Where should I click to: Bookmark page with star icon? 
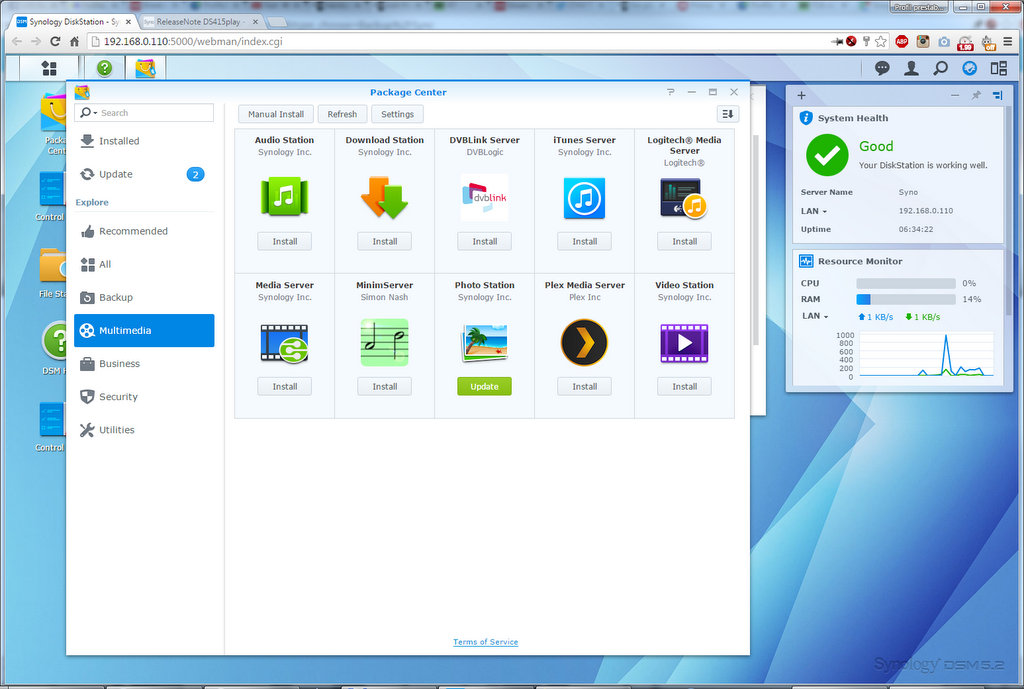881,41
